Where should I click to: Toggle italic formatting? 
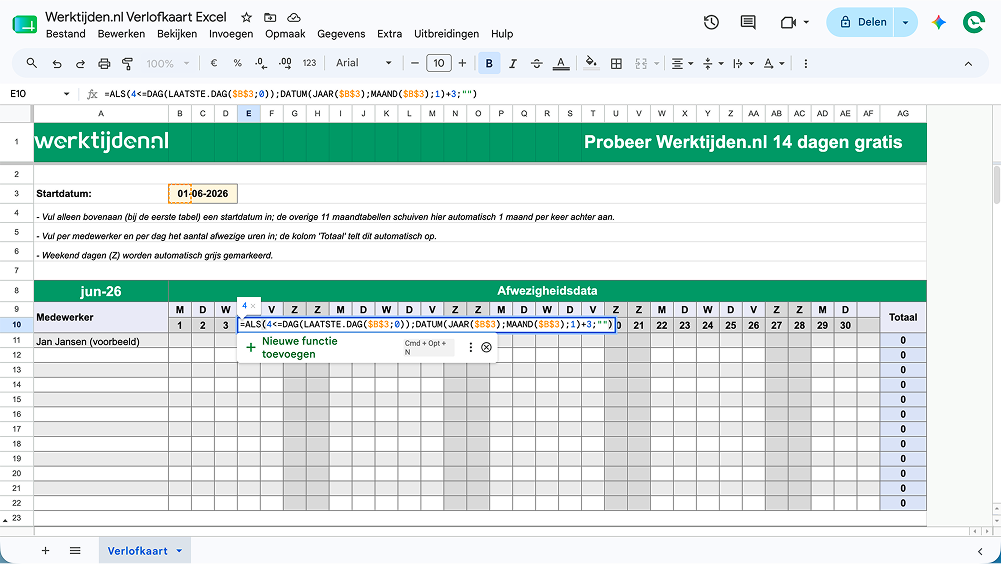(513, 63)
